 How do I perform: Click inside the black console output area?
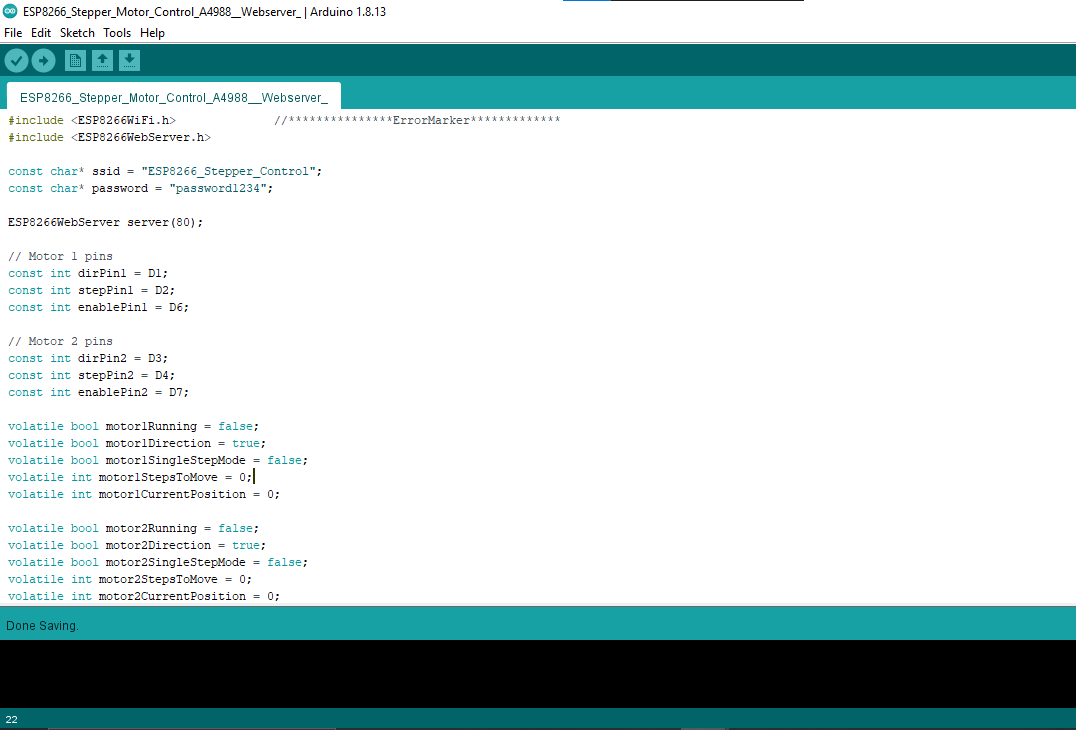pos(538,674)
